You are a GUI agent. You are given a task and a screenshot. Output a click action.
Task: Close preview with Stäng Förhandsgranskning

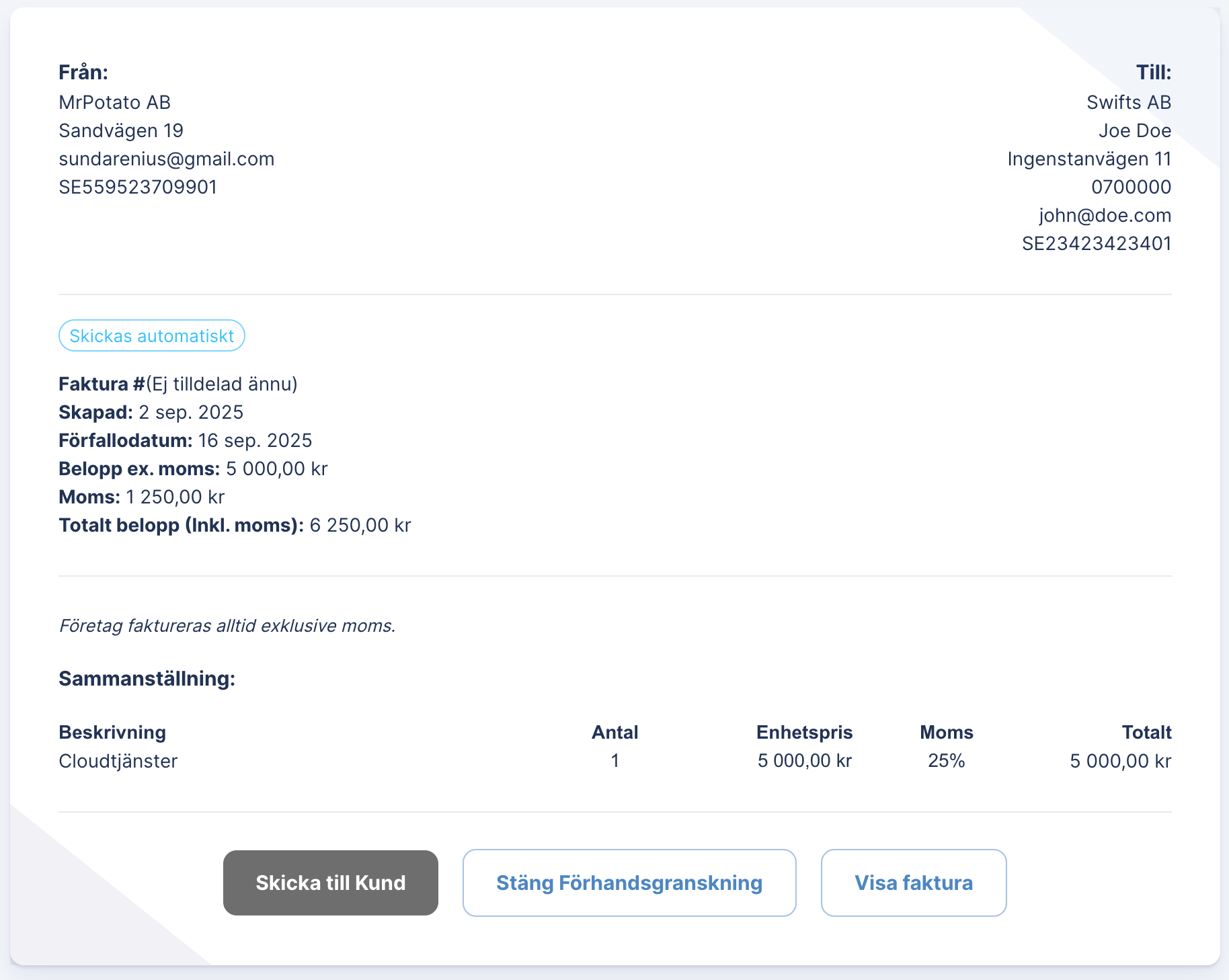(x=629, y=883)
